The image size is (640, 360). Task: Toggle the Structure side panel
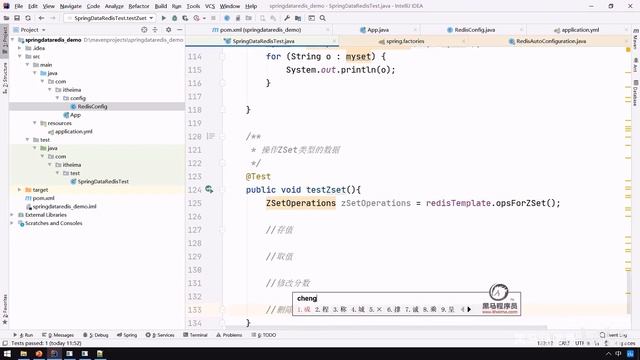(x=4, y=78)
